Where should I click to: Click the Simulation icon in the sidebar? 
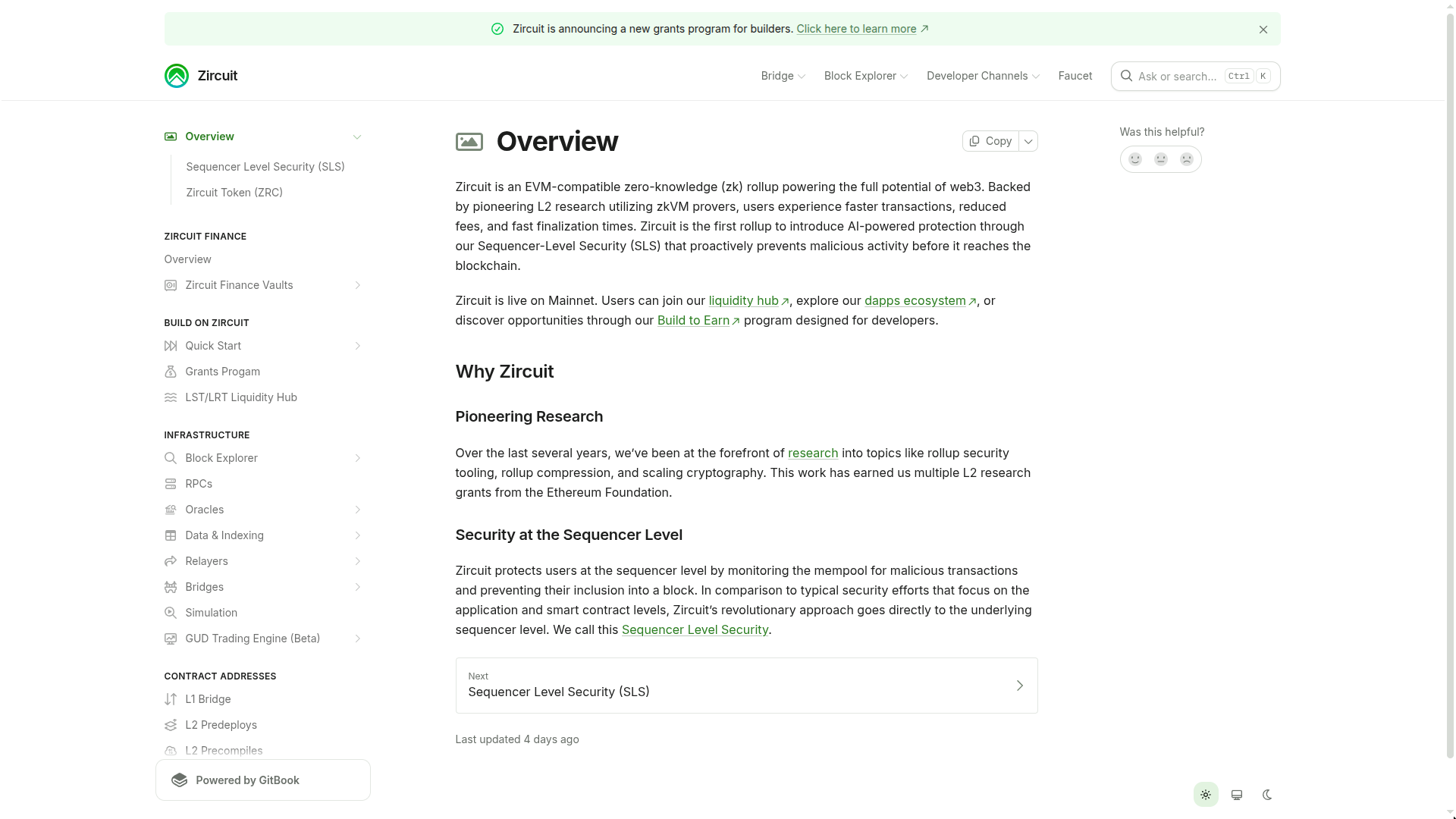pyautogui.click(x=170, y=613)
